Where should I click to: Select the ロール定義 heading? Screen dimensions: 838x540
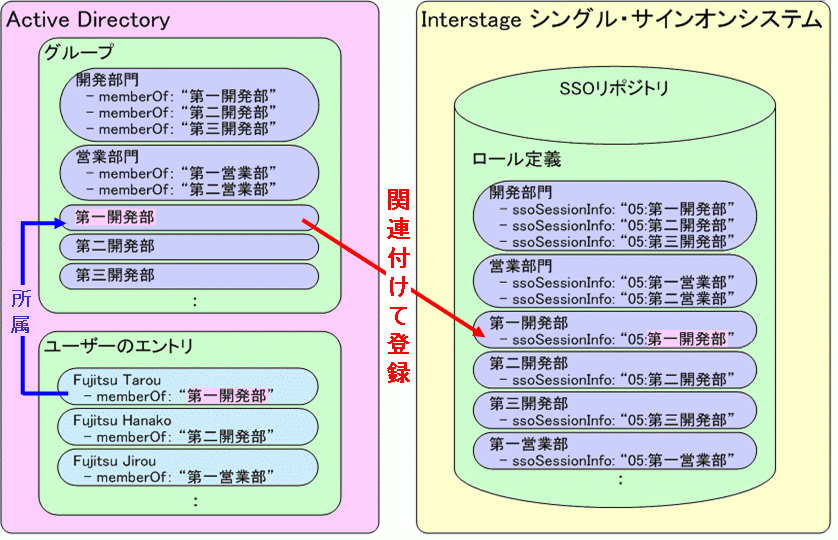pos(517,159)
